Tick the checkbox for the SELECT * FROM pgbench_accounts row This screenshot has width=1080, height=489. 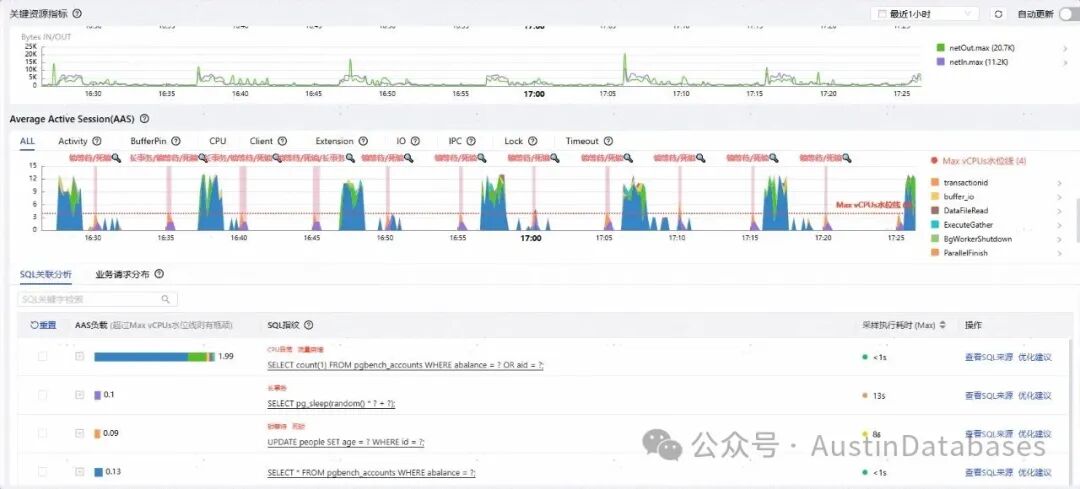coord(43,472)
